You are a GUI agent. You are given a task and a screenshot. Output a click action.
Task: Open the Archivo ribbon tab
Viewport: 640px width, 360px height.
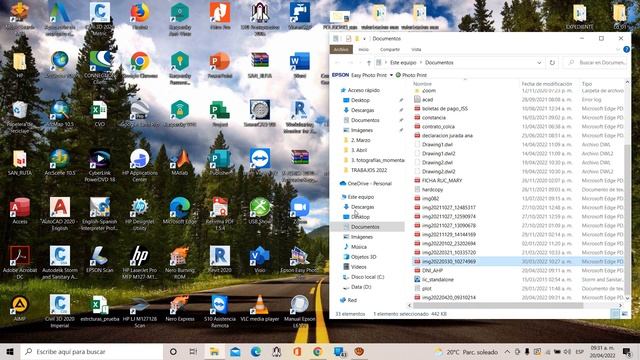(341, 49)
